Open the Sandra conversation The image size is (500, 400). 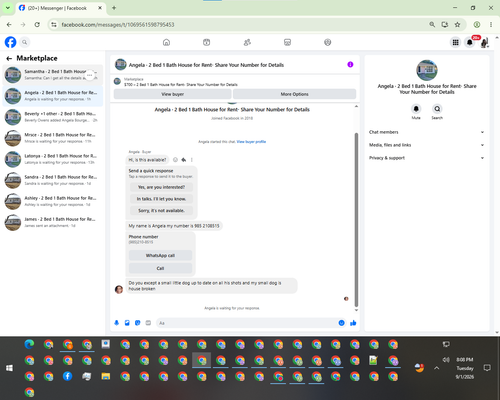click(53, 180)
